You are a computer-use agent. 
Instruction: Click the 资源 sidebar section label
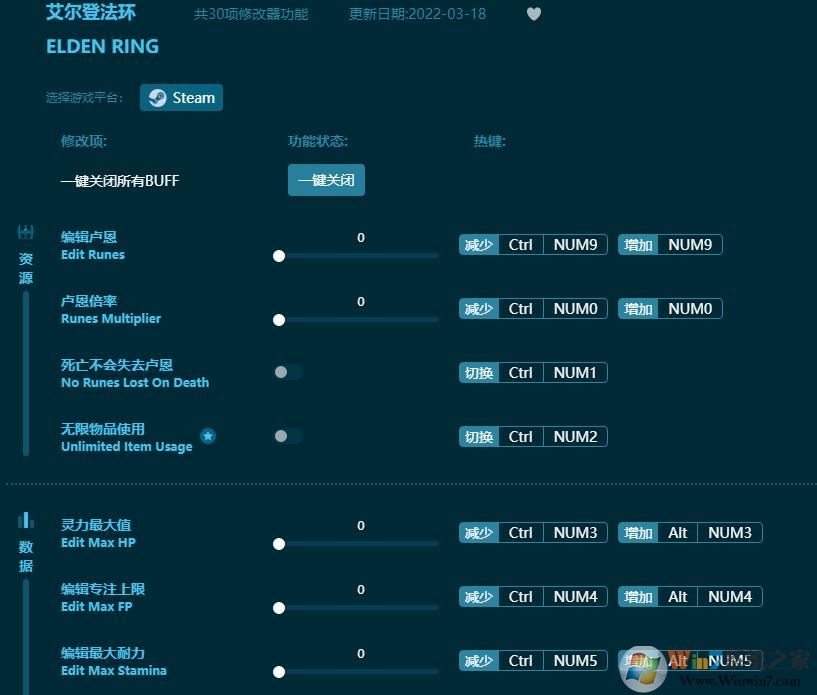pyautogui.click(x=26, y=268)
